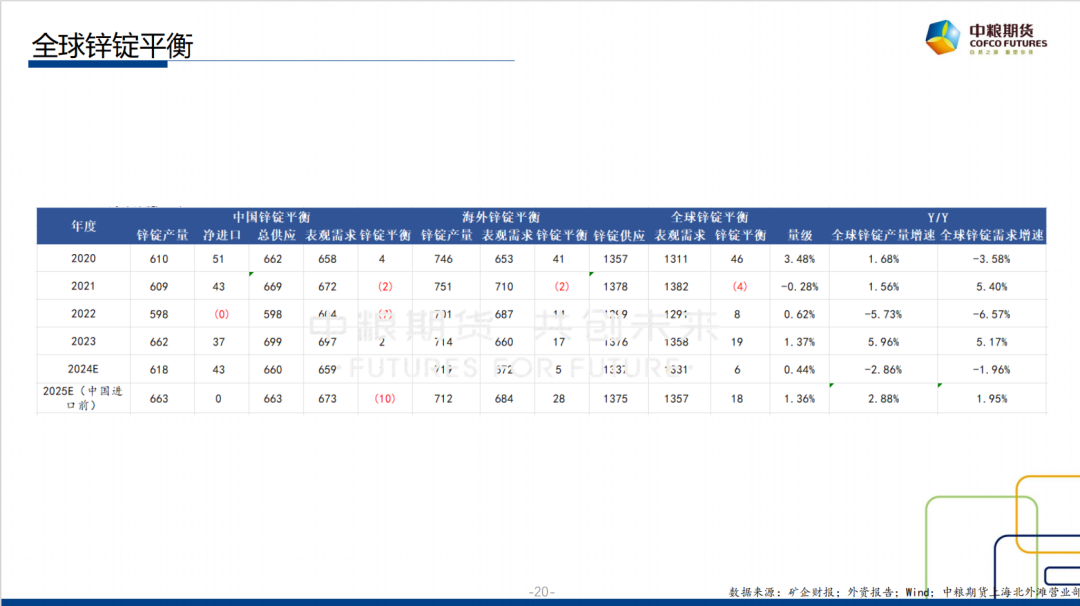1080x606 pixels.
Task: Select the 2020 year row label
Action: point(83,258)
